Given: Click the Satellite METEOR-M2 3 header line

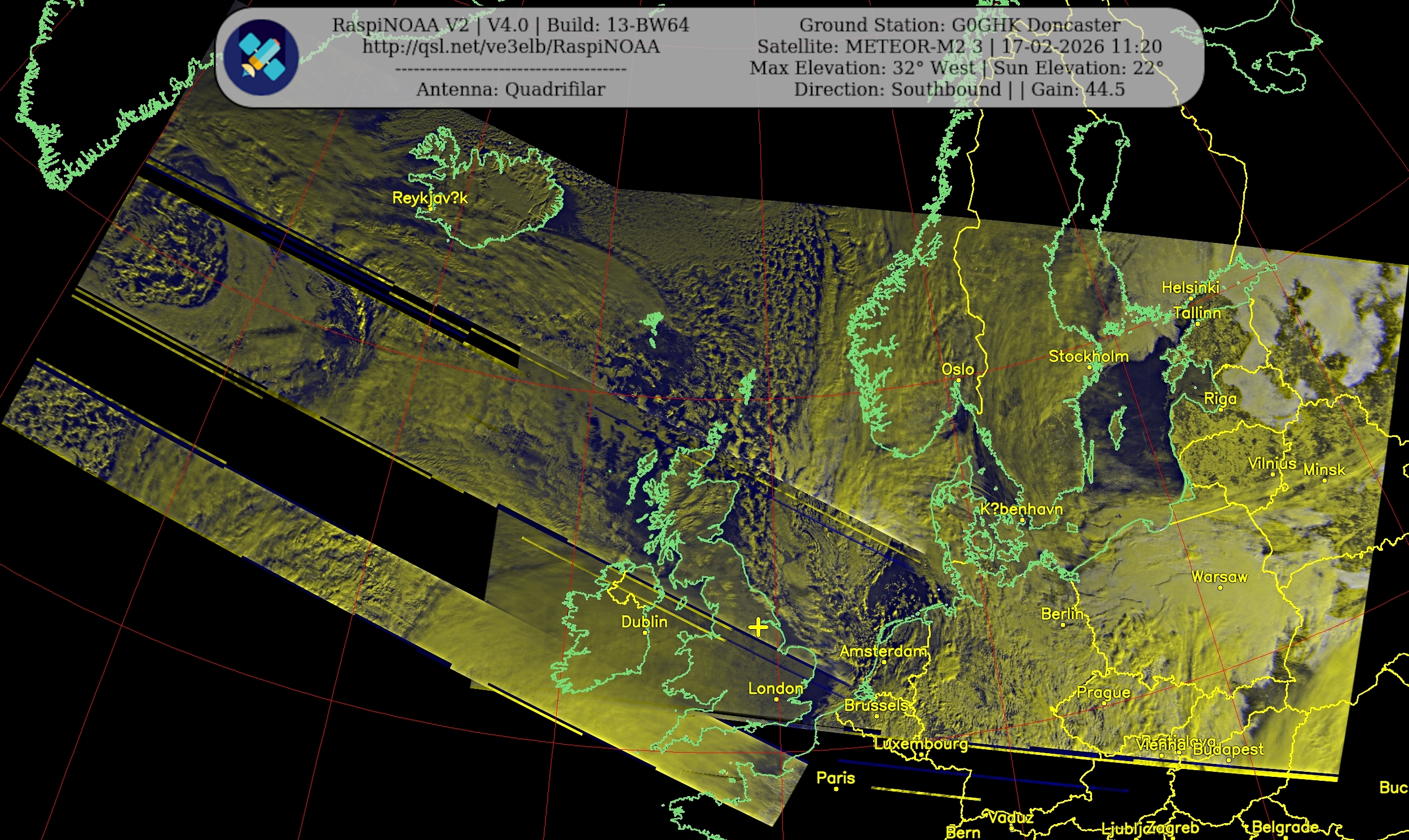Looking at the screenshot, I should 959,46.
